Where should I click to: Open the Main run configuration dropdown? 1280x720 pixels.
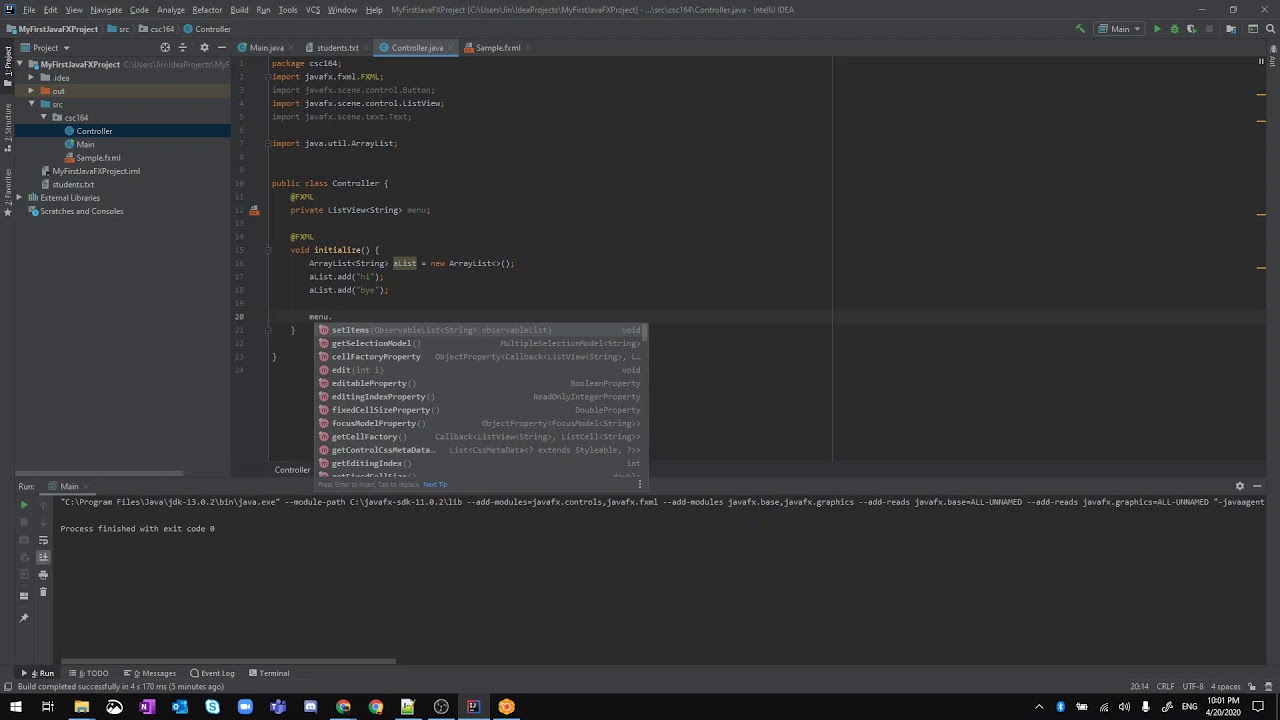coord(1120,29)
